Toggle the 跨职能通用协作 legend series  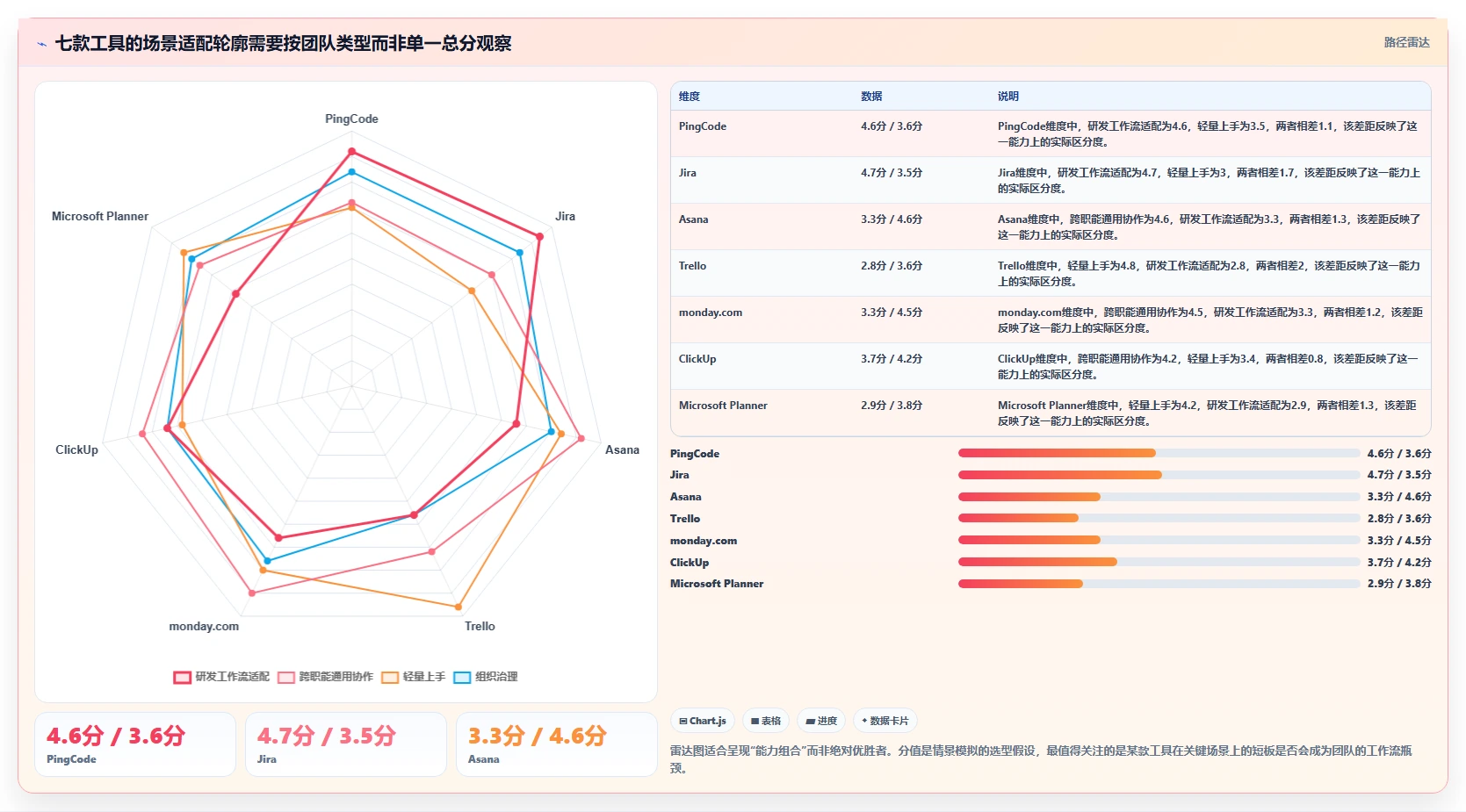[x=325, y=677]
